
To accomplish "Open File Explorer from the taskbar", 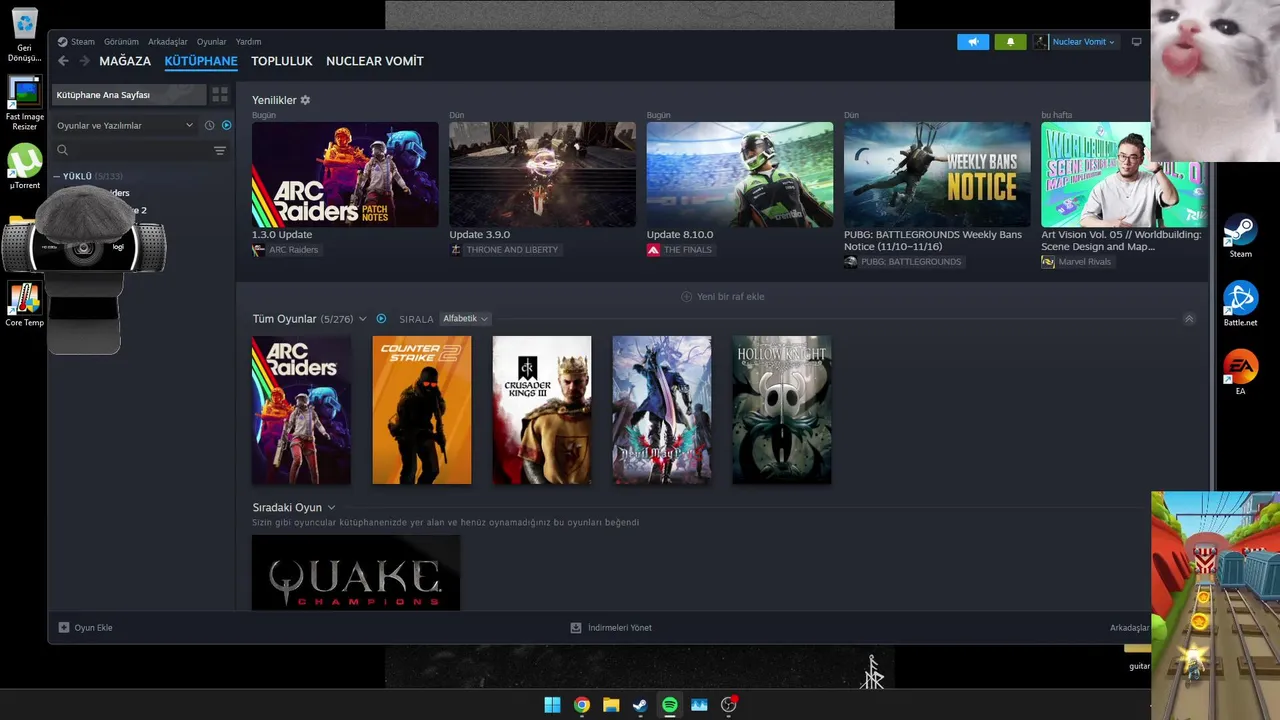I will pos(611,705).
